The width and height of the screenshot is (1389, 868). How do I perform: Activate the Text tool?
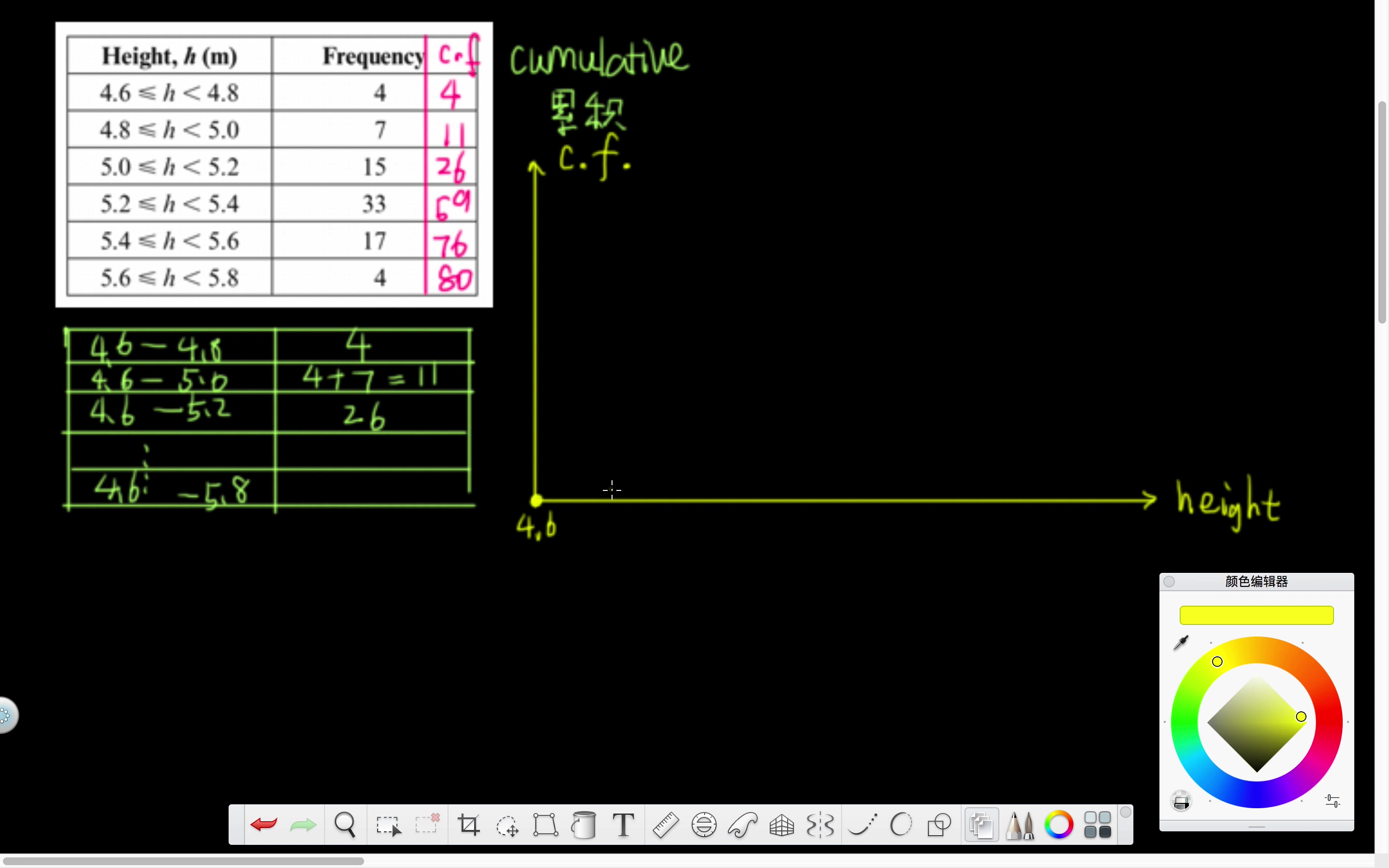pos(623,825)
